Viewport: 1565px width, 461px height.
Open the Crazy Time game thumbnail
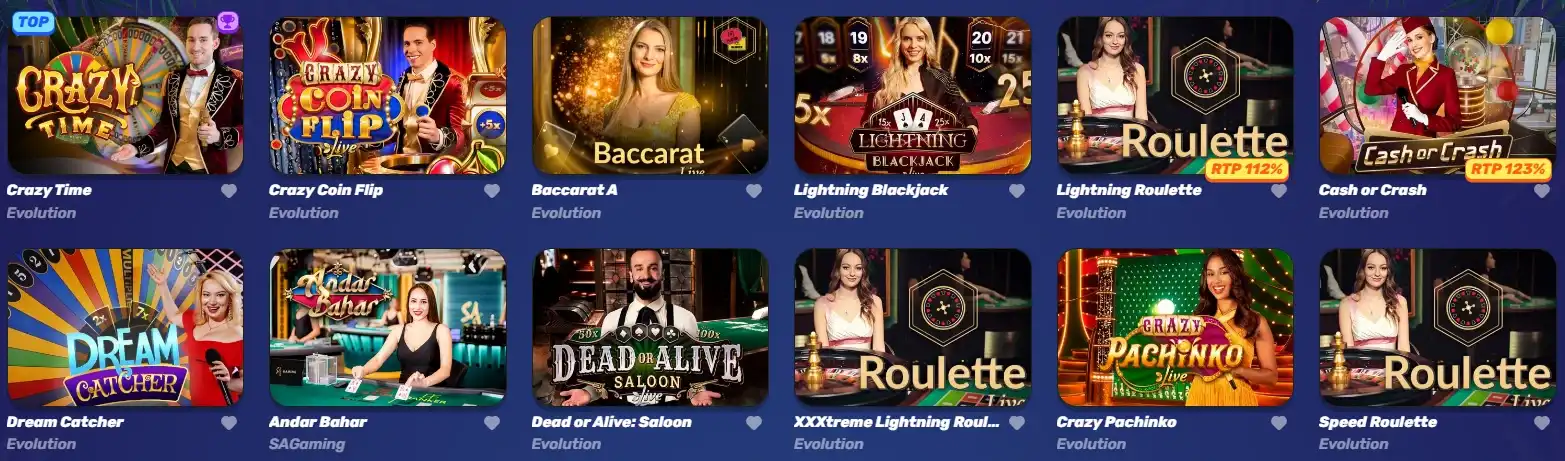click(125, 96)
